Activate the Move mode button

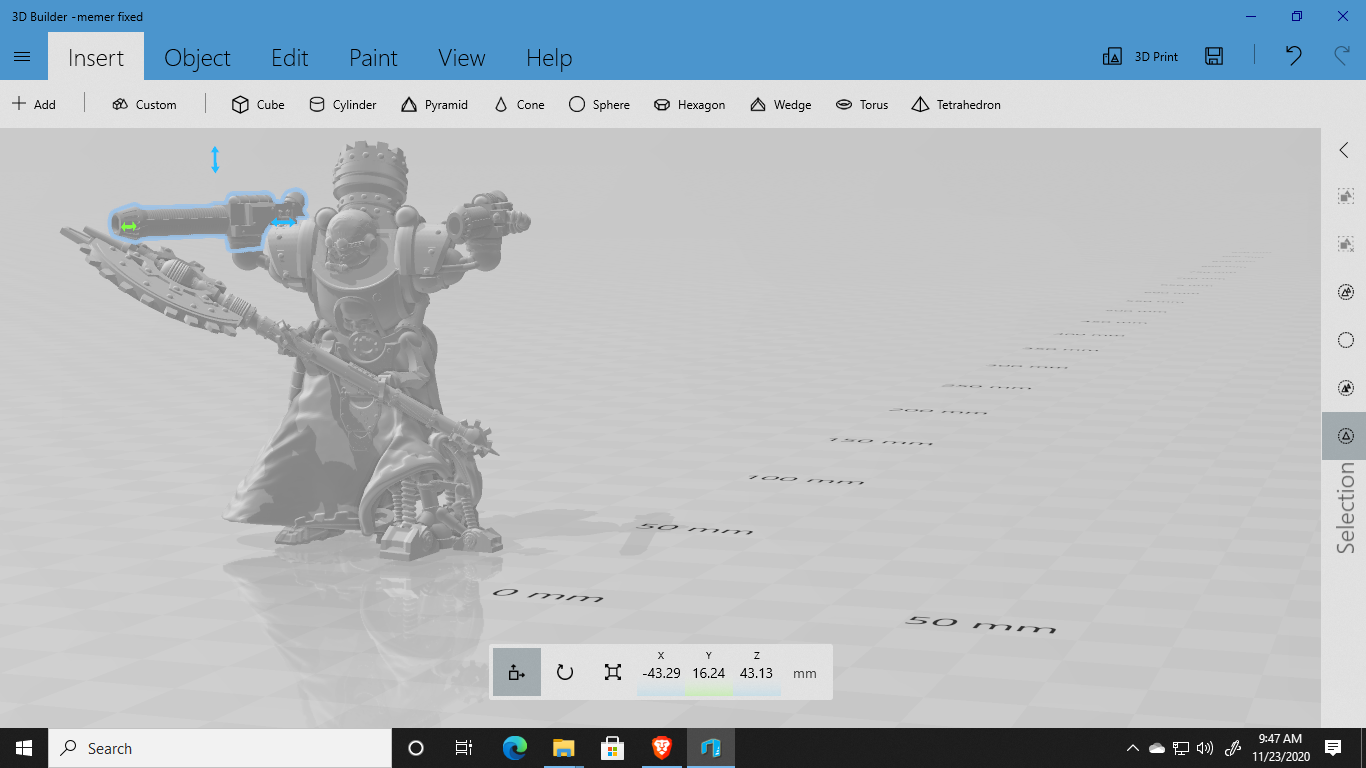click(517, 672)
